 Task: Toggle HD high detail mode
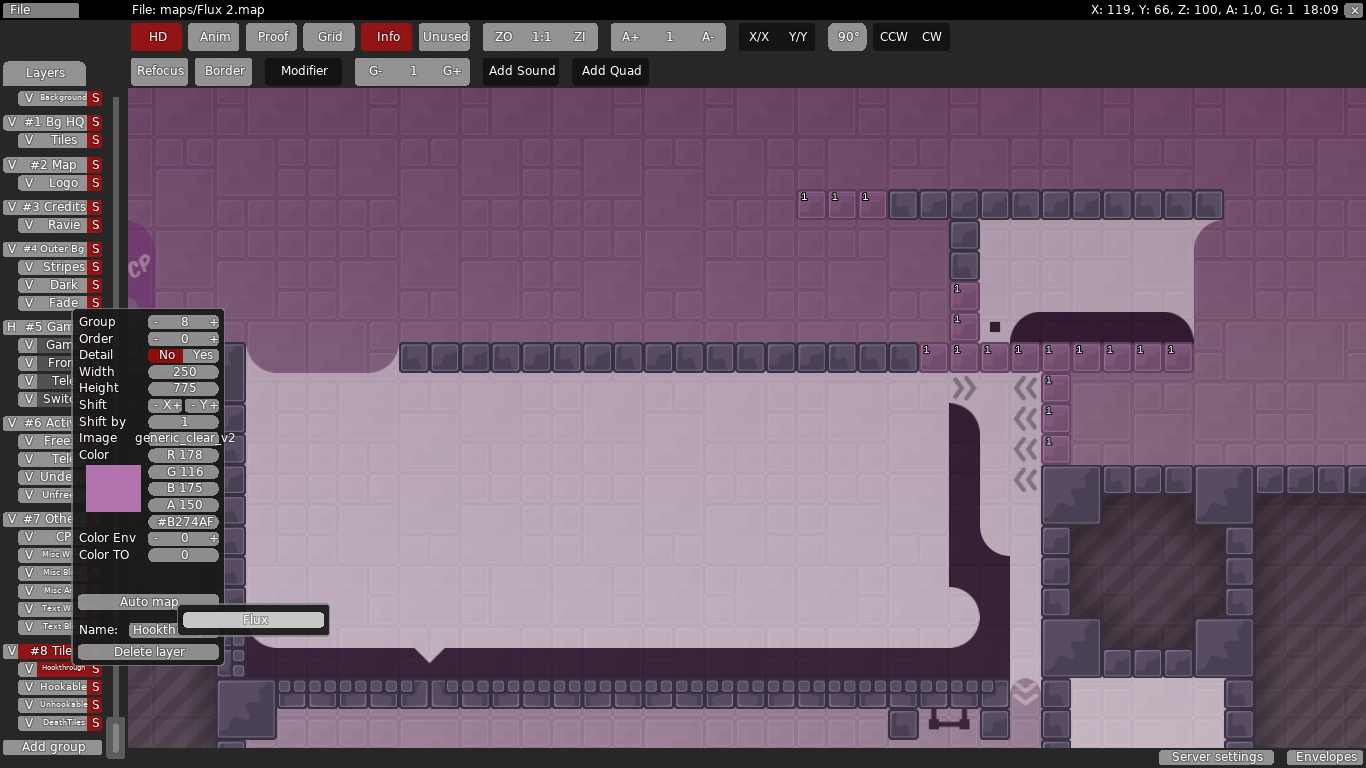(x=157, y=37)
